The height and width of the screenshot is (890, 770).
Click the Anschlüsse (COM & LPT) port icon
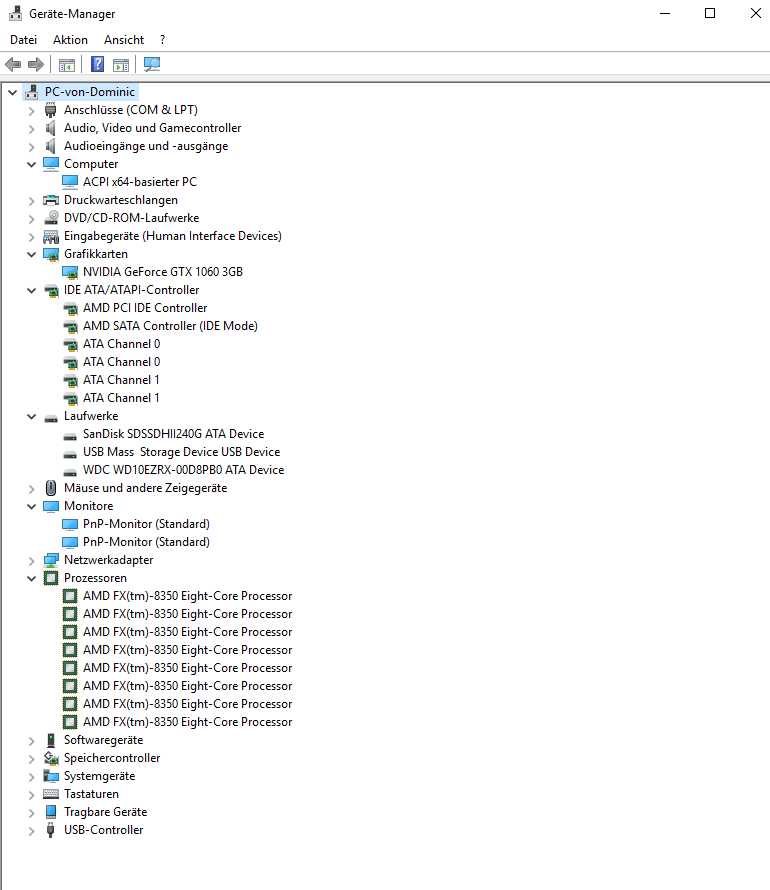(51, 110)
